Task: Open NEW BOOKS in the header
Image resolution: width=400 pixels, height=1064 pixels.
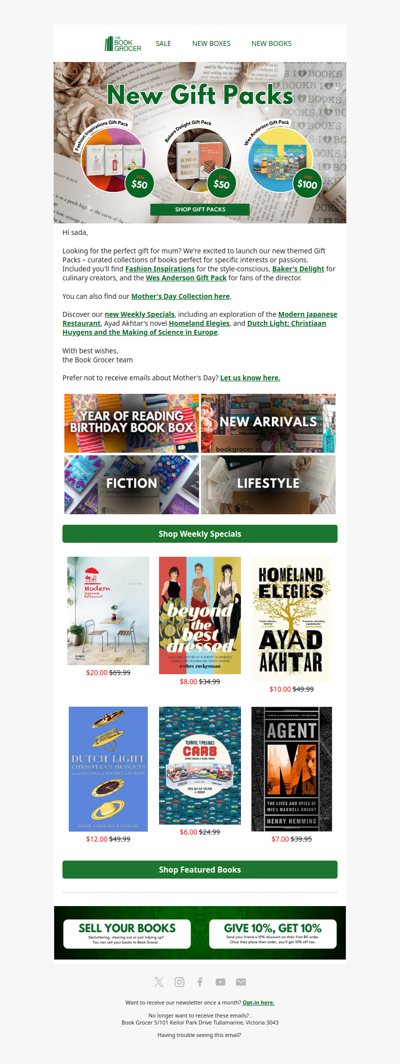Action: (272, 43)
